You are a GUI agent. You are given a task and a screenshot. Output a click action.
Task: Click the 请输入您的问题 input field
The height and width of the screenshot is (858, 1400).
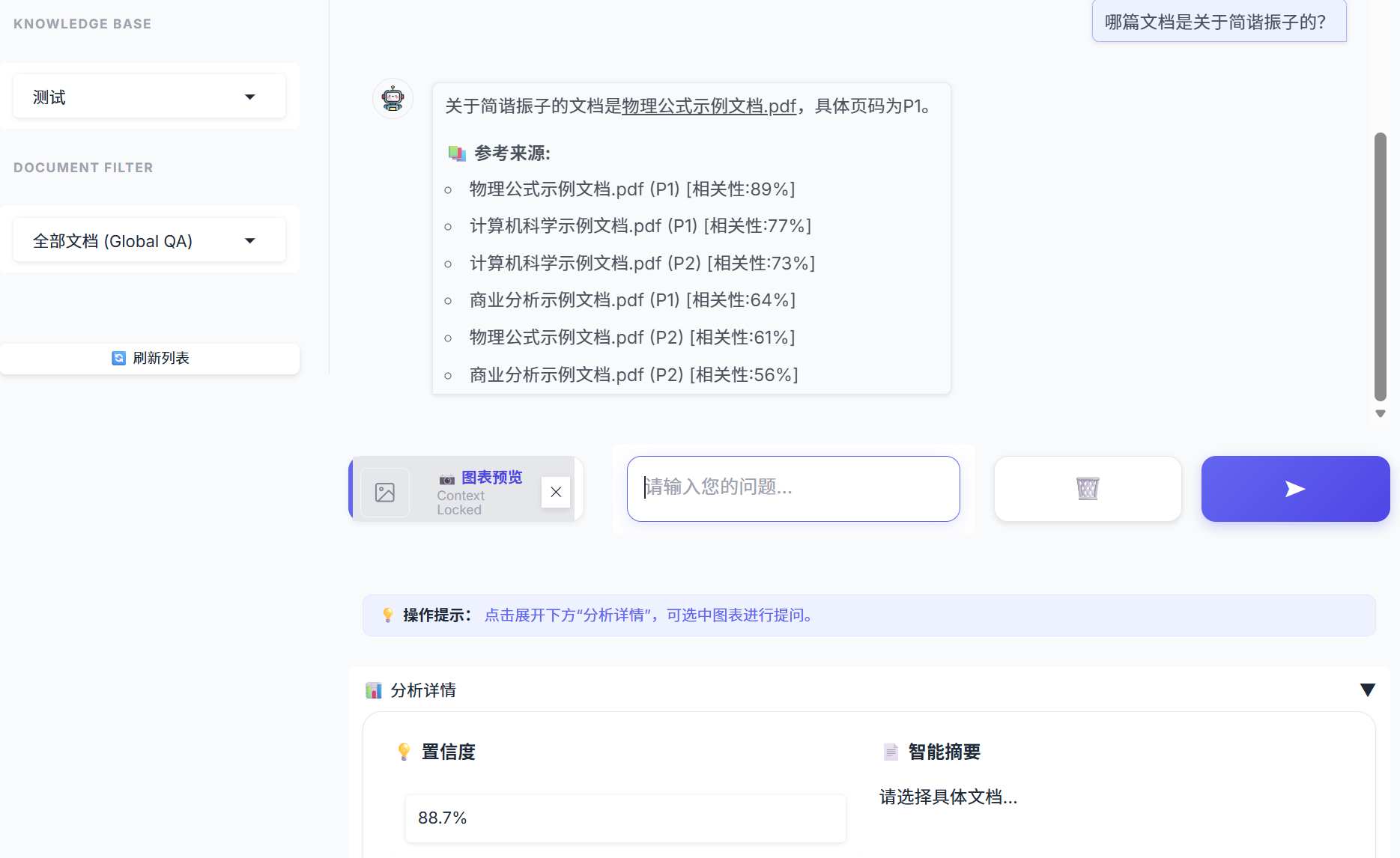[793, 488]
